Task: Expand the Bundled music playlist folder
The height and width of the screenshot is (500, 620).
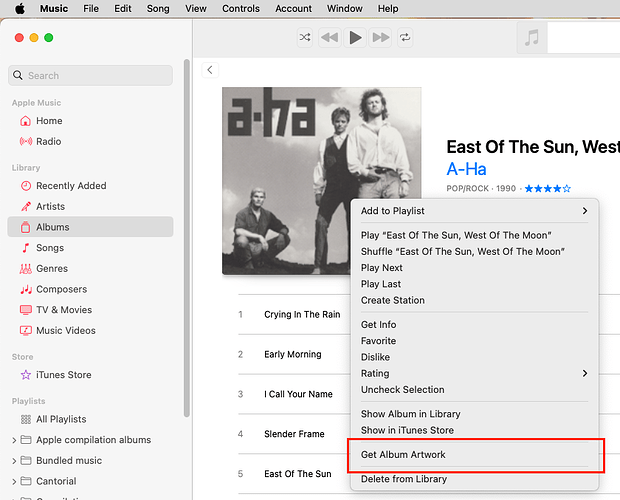Action: tap(14, 461)
